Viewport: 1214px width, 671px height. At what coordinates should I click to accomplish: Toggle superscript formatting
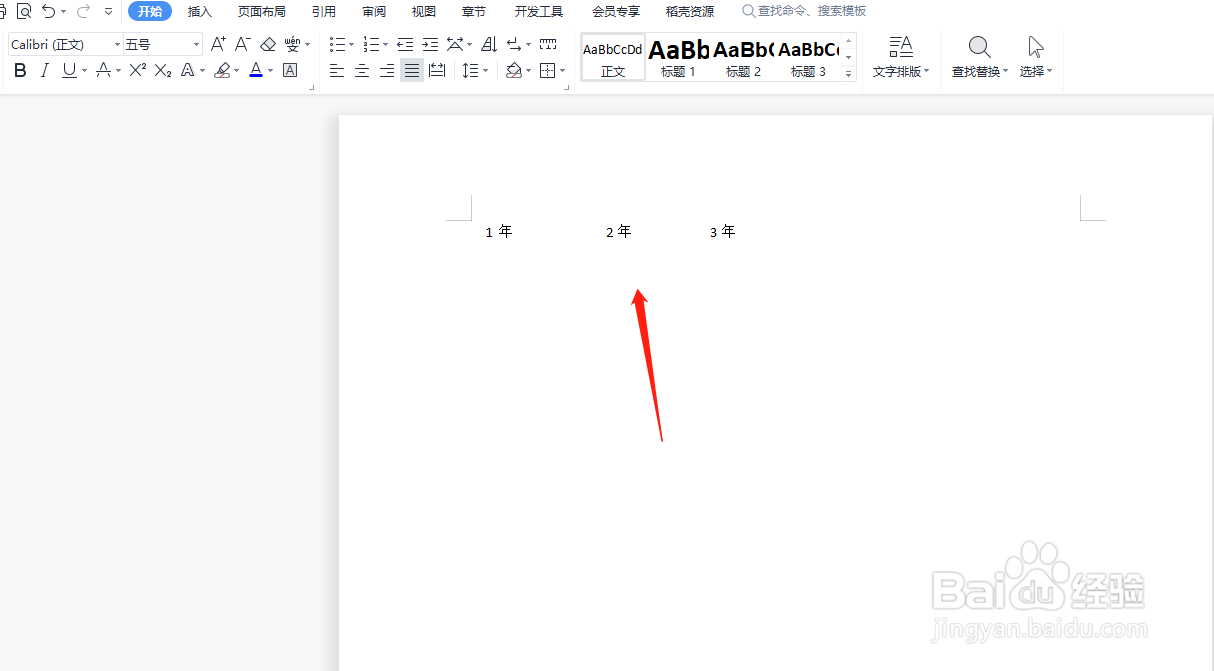pyautogui.click(x=138, y=70)
